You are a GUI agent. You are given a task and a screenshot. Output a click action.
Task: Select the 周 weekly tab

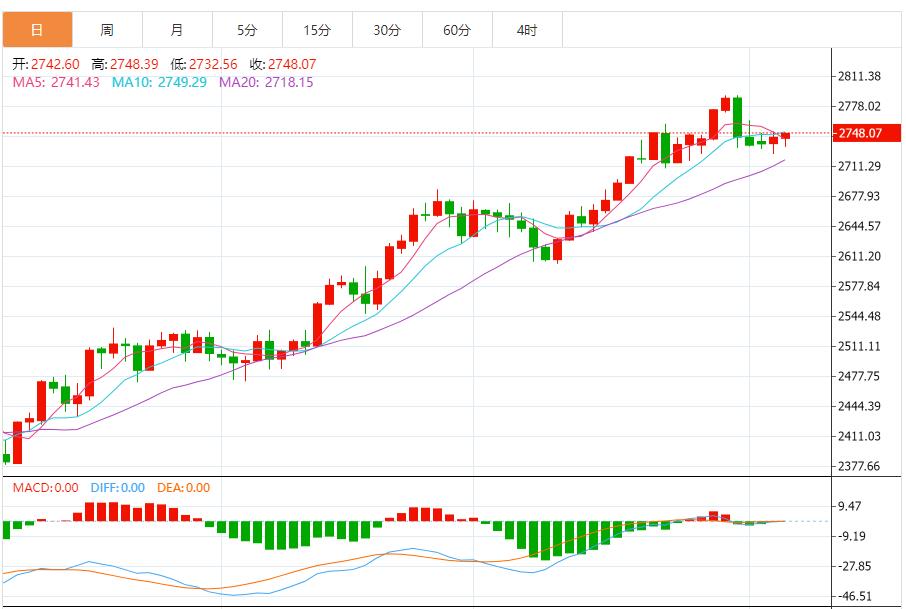pos(107,30)
